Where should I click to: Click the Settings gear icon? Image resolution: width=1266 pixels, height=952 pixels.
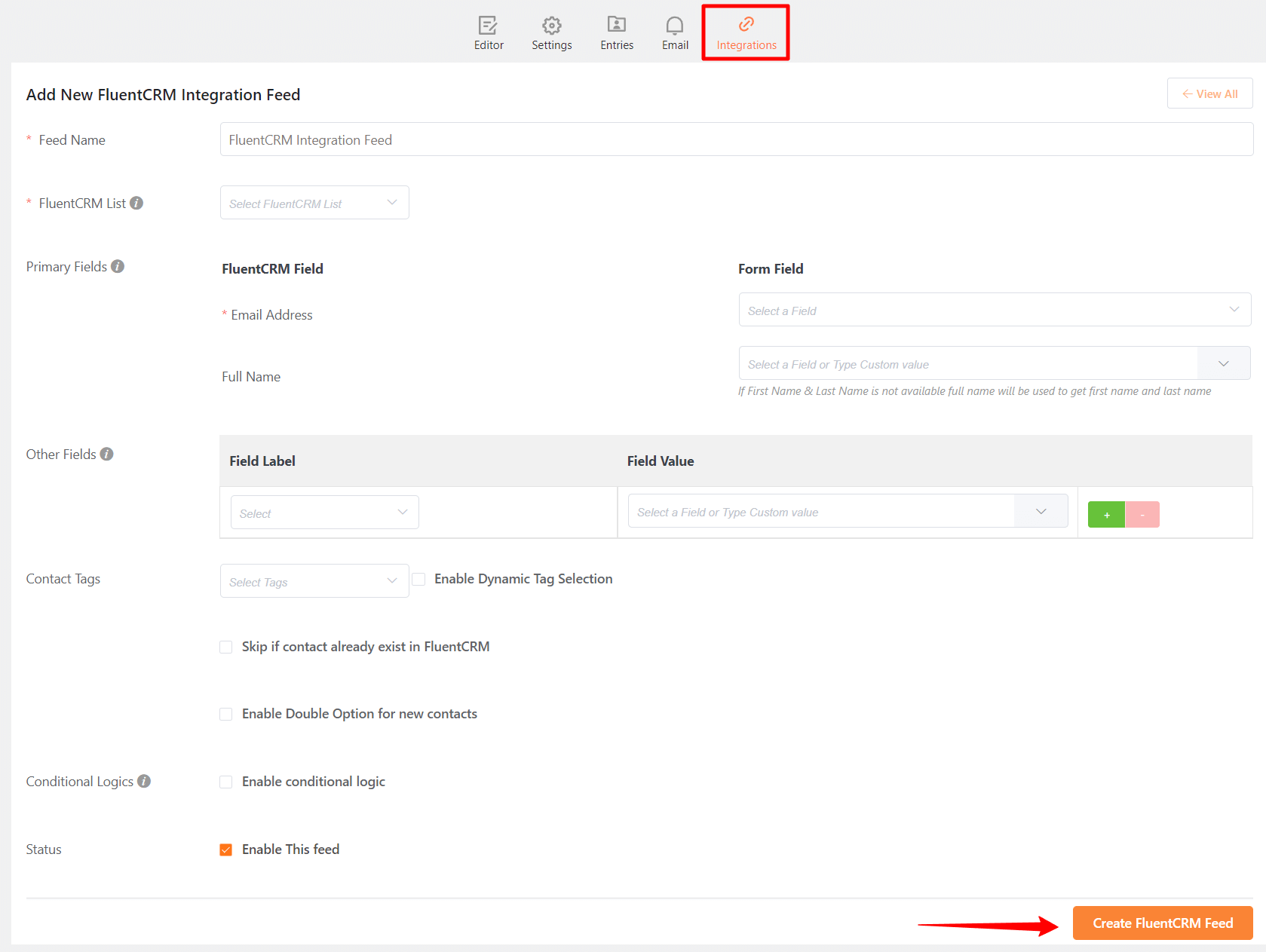[552, 25]
